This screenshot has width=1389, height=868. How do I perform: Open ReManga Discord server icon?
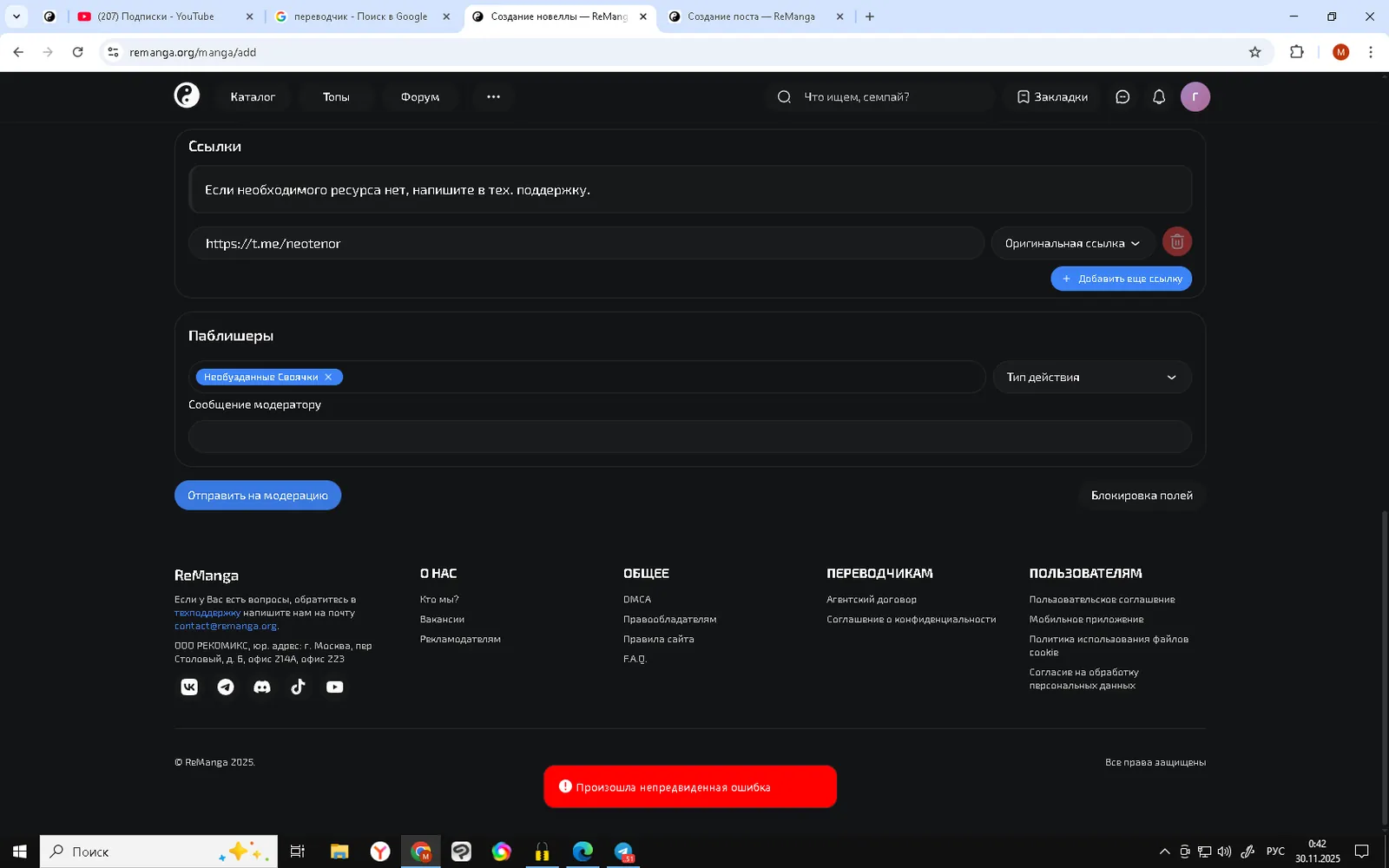tap(262, 687)
